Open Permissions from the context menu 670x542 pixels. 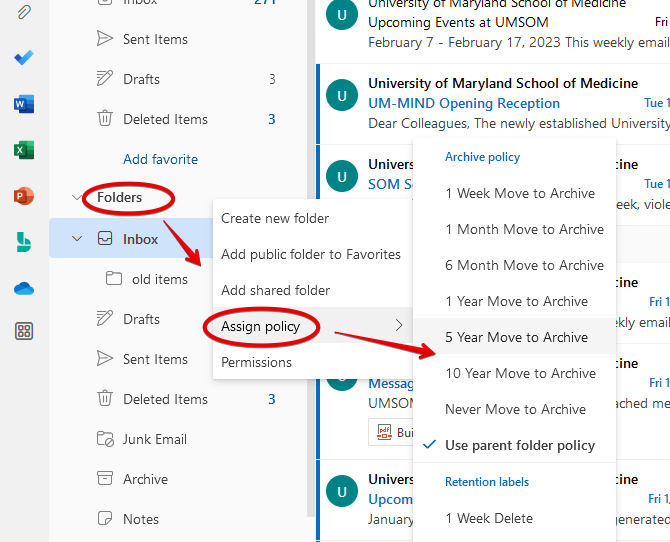tap(256, 362)
